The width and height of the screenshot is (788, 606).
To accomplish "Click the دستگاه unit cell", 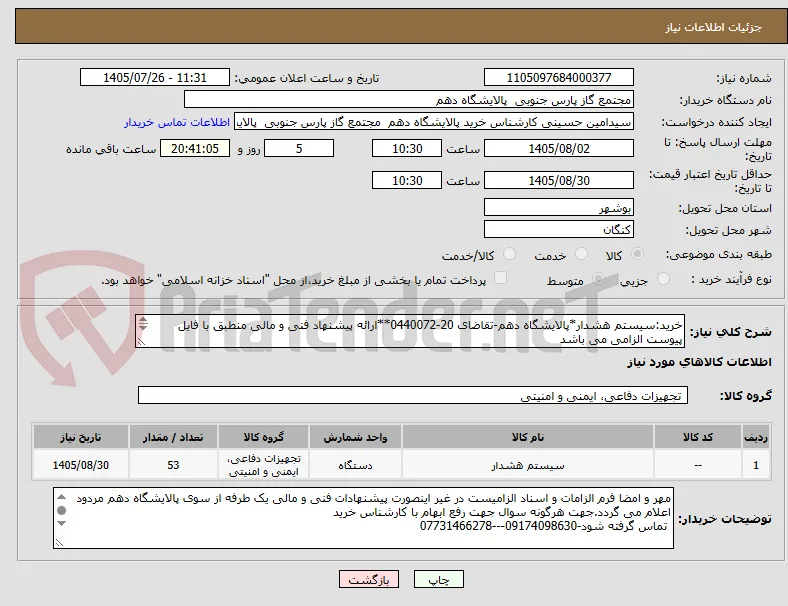I will [x=355, y=465].
